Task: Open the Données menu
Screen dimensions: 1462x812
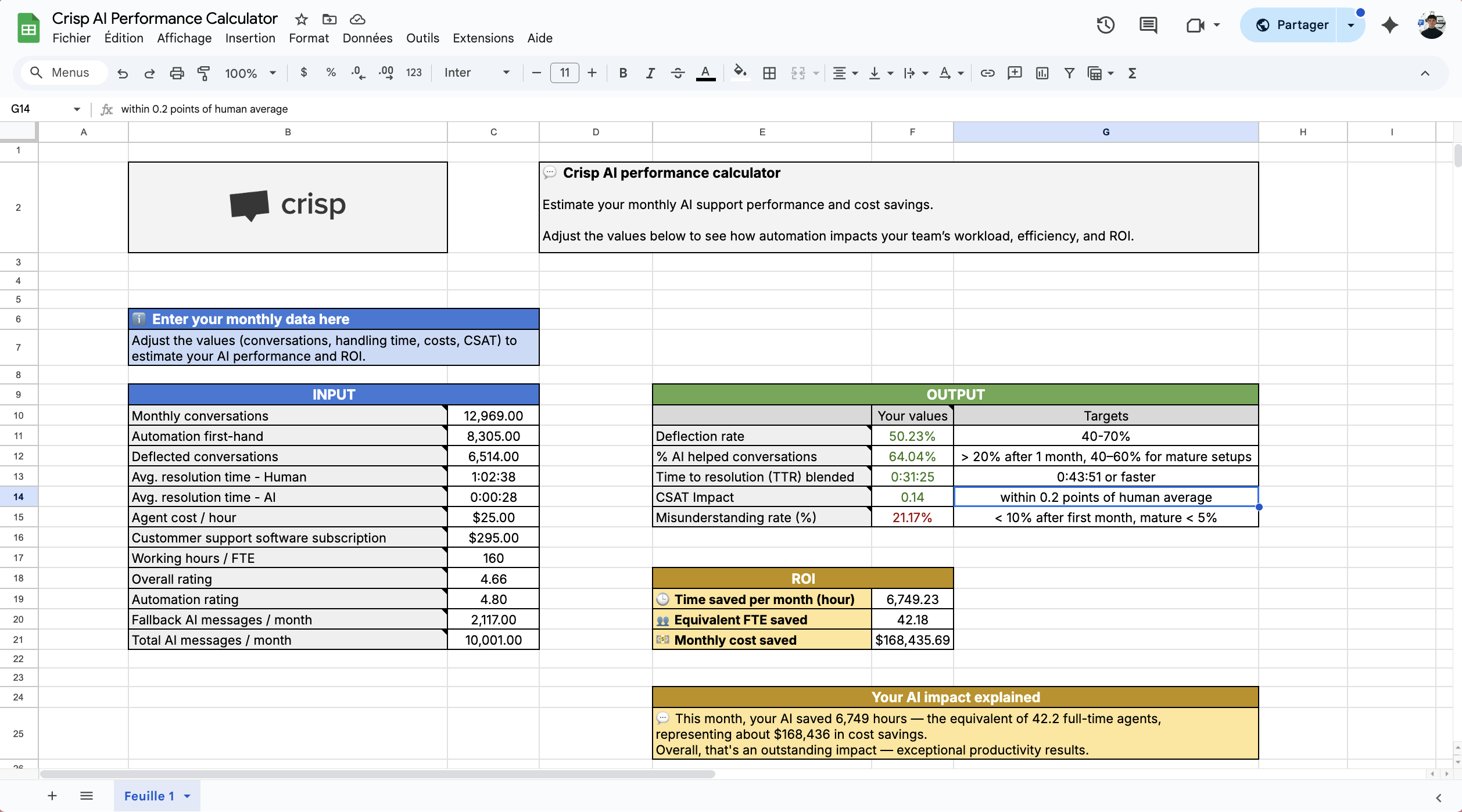Action: coord(367,38)
